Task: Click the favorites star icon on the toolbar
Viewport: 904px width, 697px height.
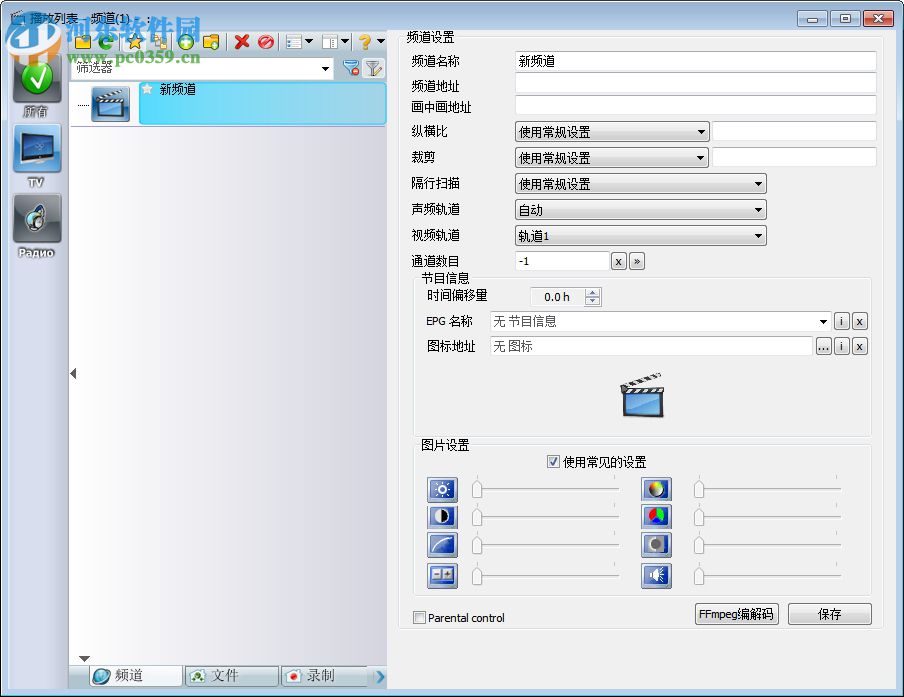Action: (x=135, y=42)
